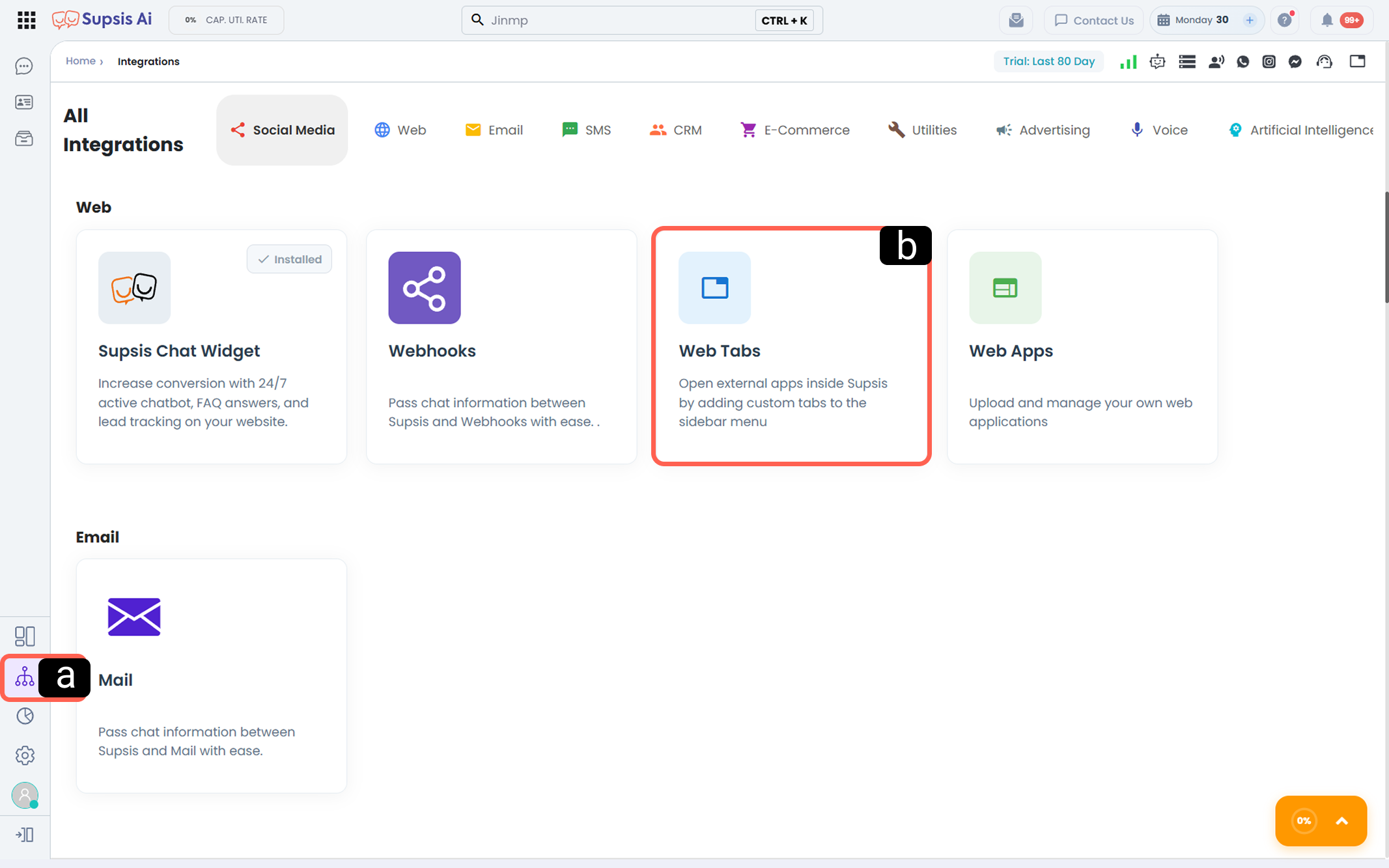Image resolution: width=1389 pixels, height=868 pixels.
Task: Open the inbox tray sidebar icon
Action: [x=24, y=138]
